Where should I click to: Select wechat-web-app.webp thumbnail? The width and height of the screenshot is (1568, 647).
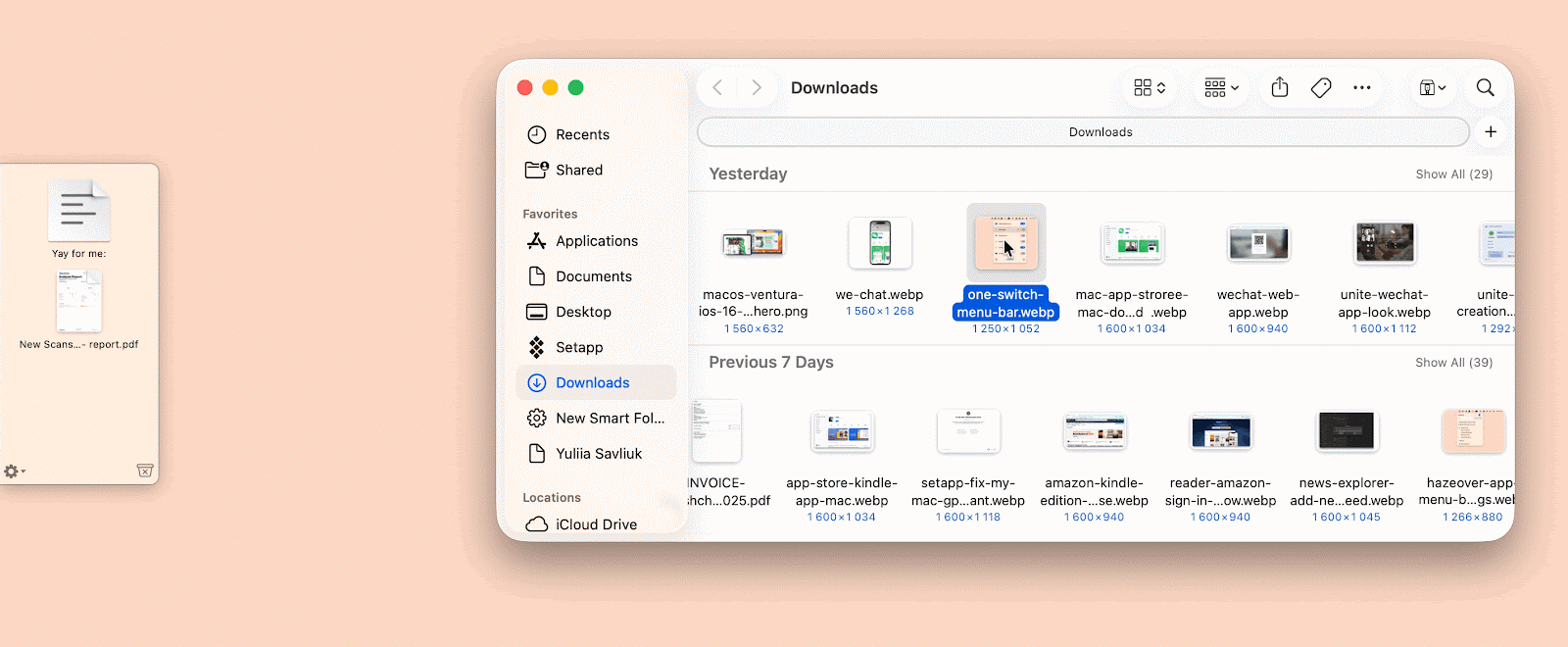[1258, 243]
